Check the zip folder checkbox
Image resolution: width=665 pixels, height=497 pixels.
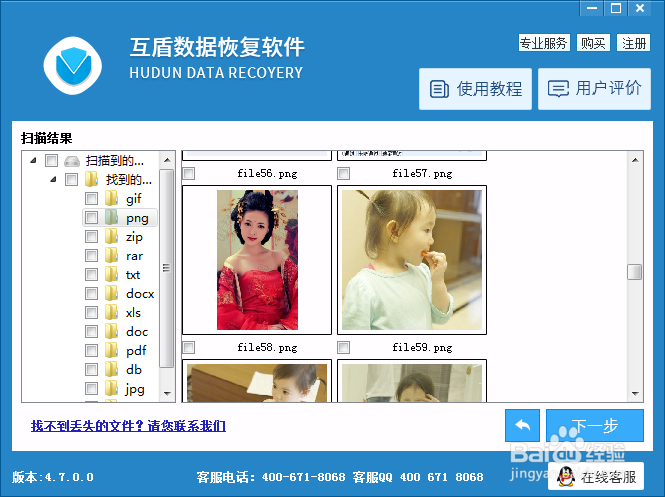(91, 236)
